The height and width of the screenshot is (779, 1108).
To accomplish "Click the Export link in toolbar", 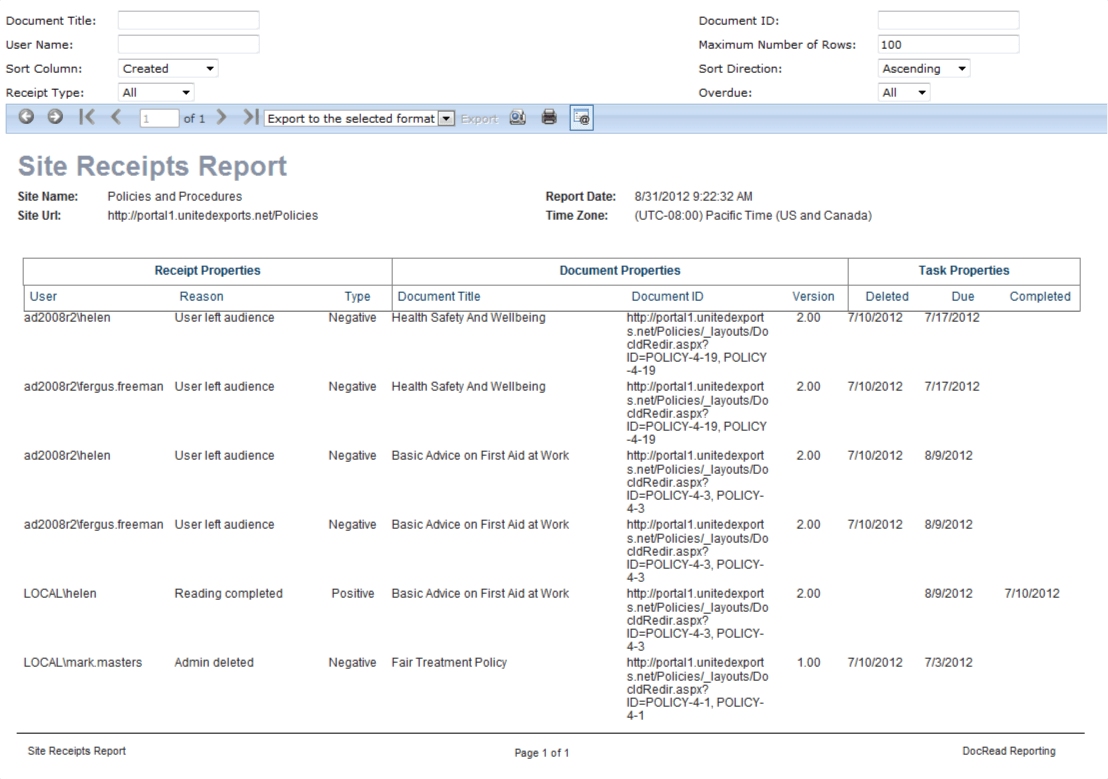I will click(479, 118).
